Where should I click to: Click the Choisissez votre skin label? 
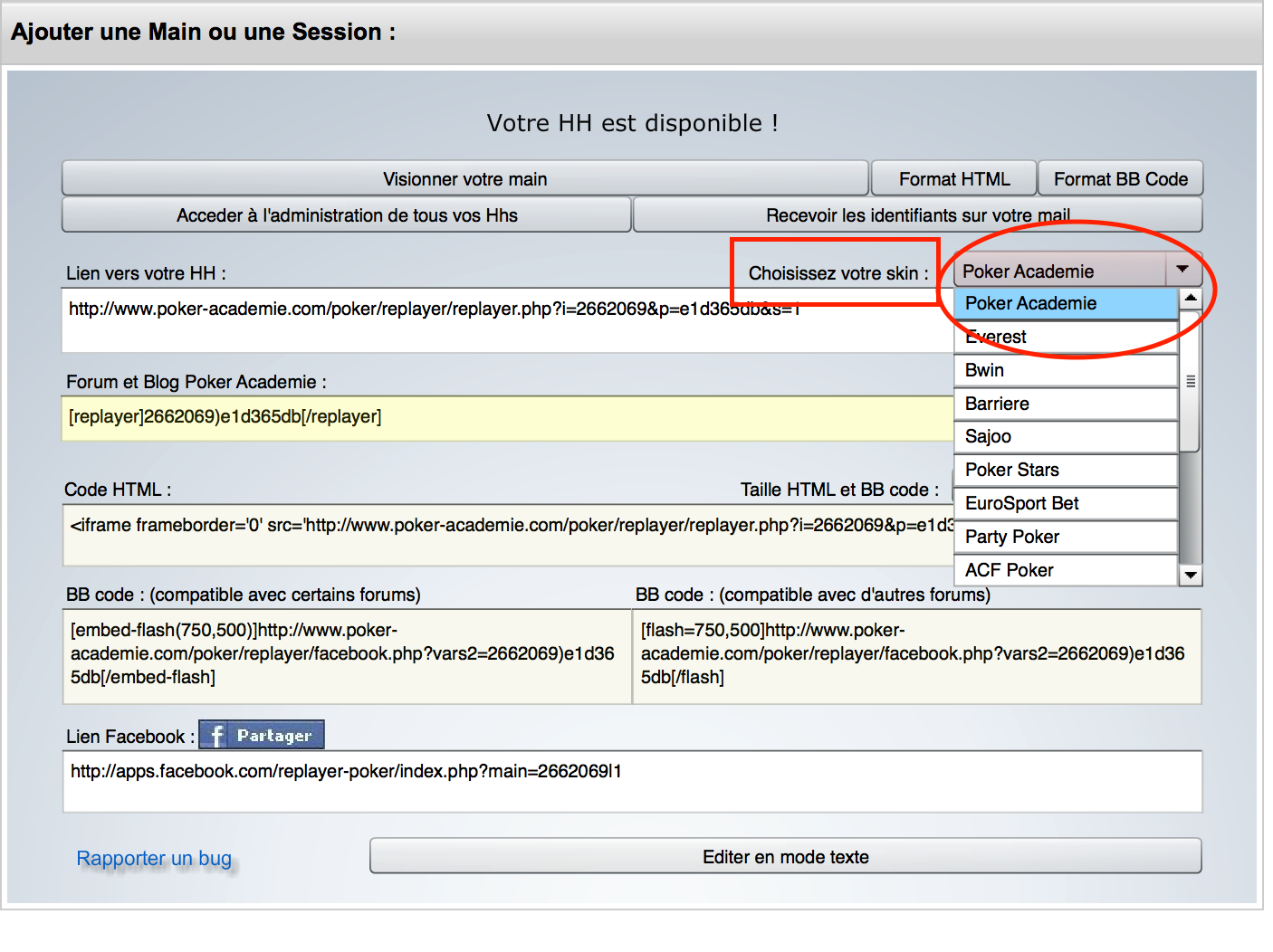(x=838, y=273)
